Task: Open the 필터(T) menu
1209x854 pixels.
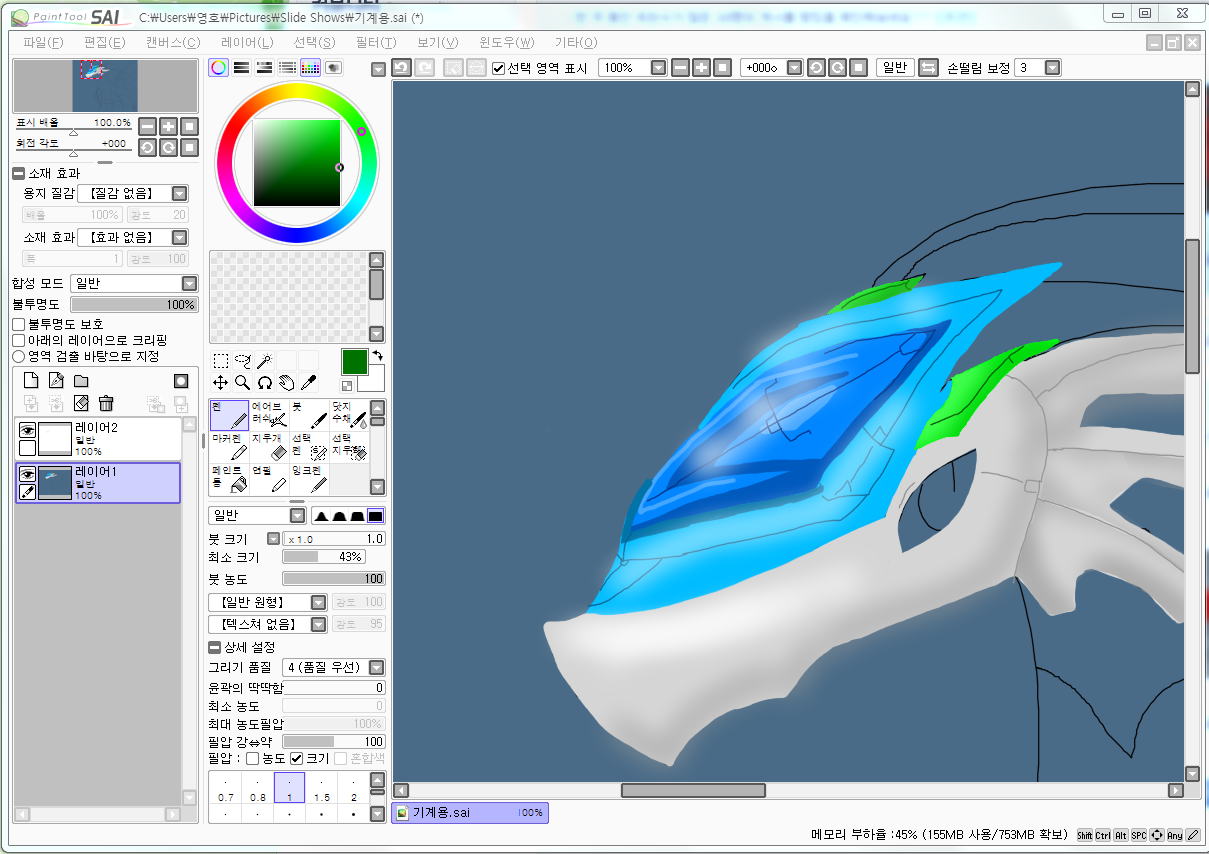Action: point(375,42)
